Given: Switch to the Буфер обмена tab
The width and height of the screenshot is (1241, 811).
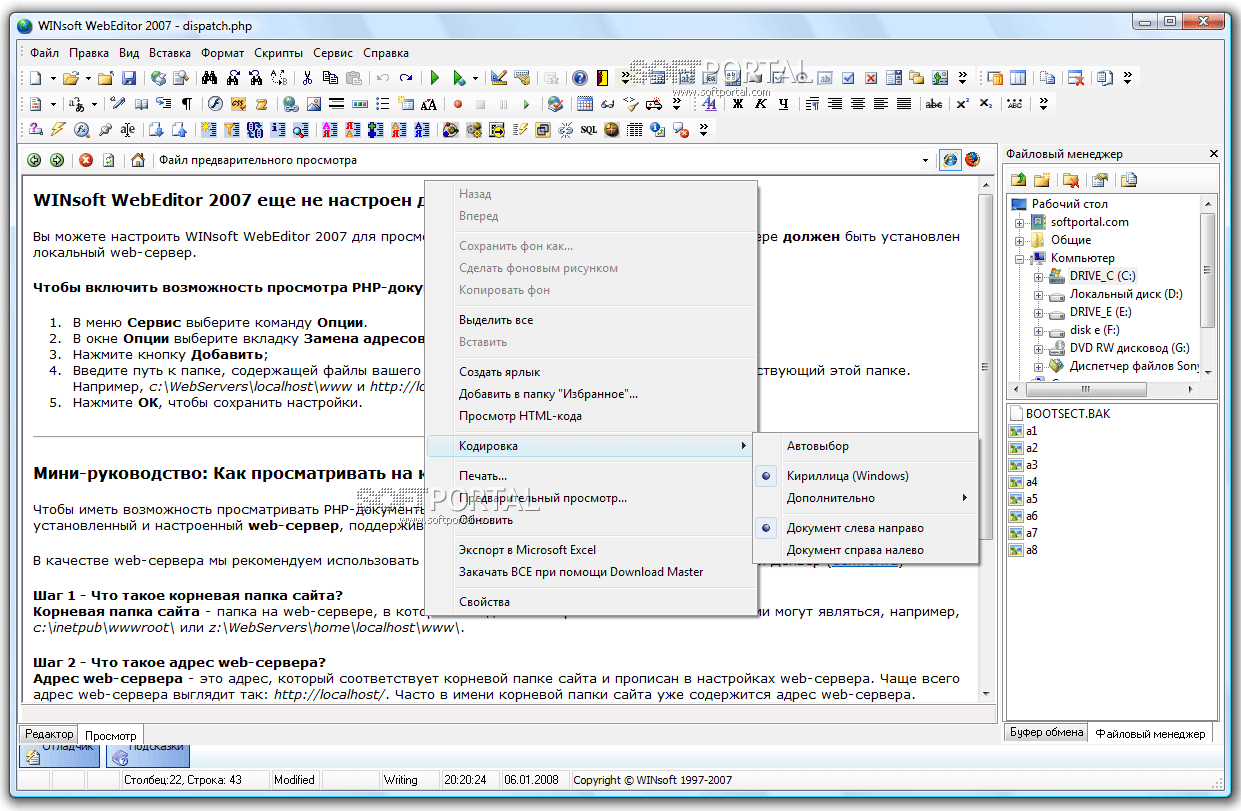Looking at the screenshot, I should (x=1046, y=732).
